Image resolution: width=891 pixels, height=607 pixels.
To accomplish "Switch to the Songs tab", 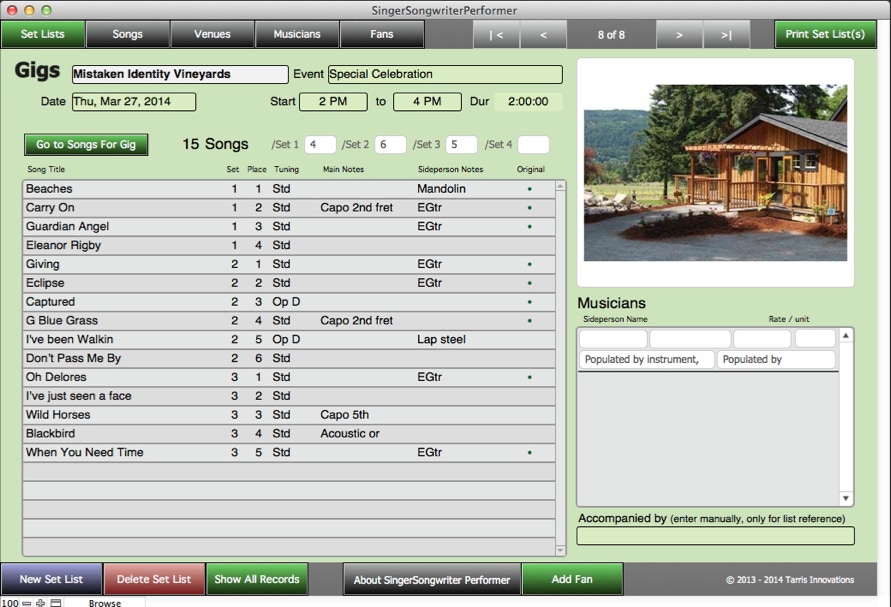I will (127, 34).
